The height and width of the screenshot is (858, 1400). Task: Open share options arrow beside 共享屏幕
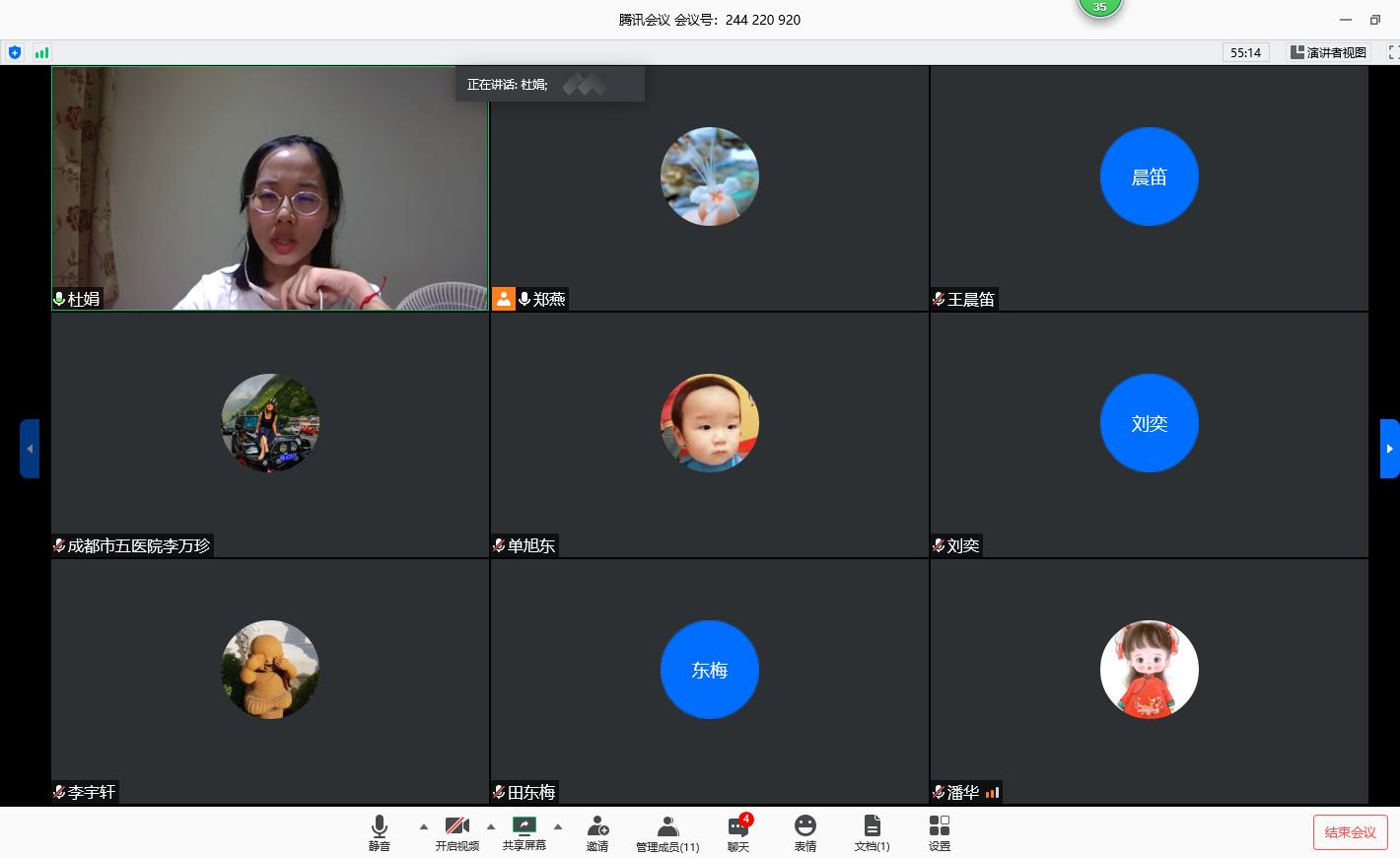tap(558, 826)
